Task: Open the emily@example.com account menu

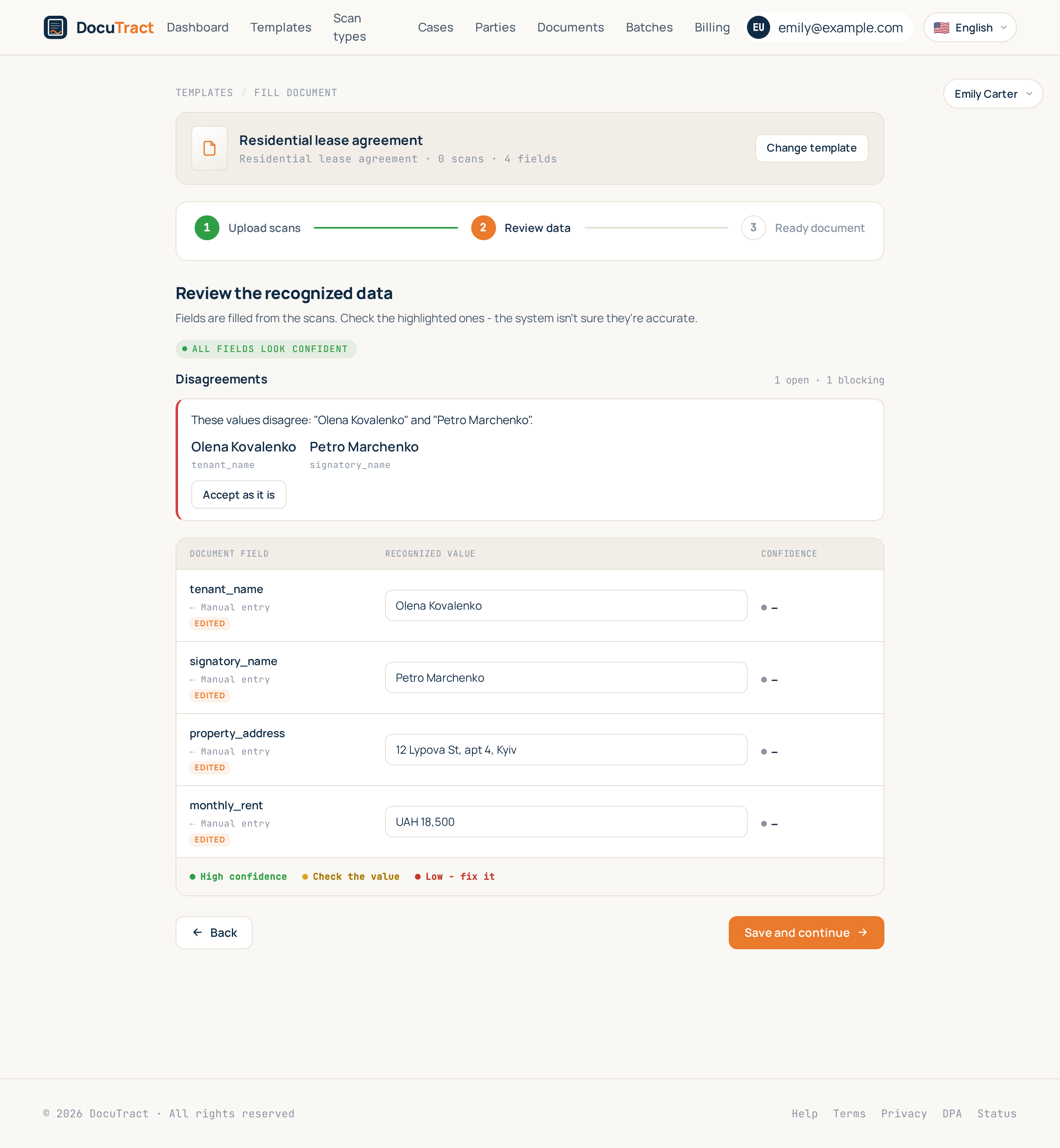Action: (x=829, y=27)
